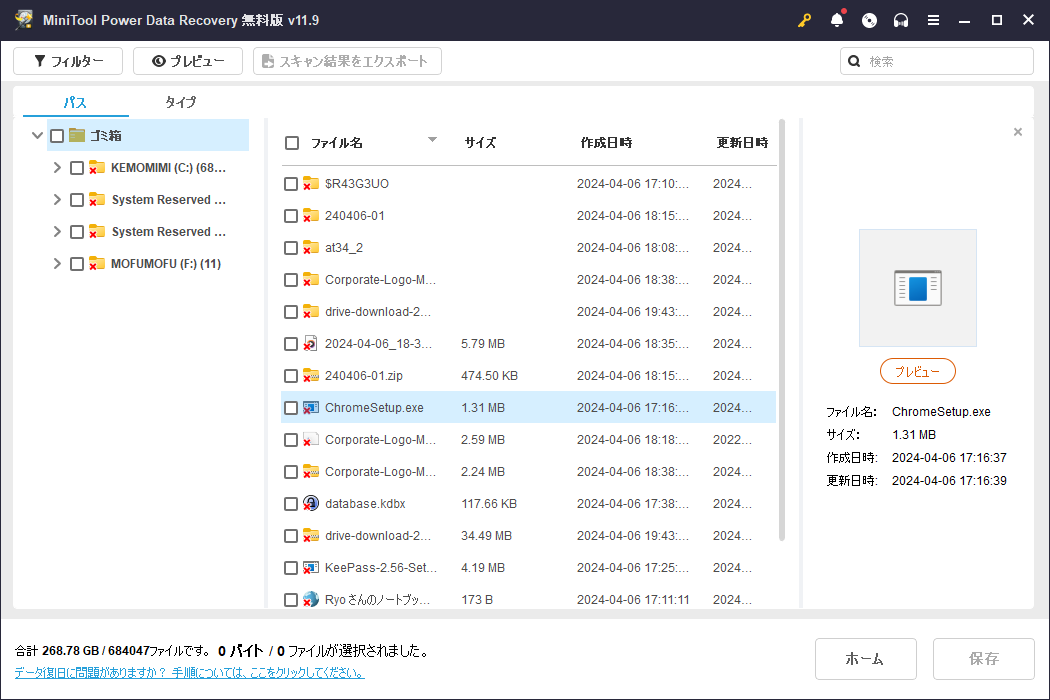The height and width of the screenshot is (700, 1050).
Task: Click the database.kdbx file icon
Action: pyautogui.click(x=311, y=504)
